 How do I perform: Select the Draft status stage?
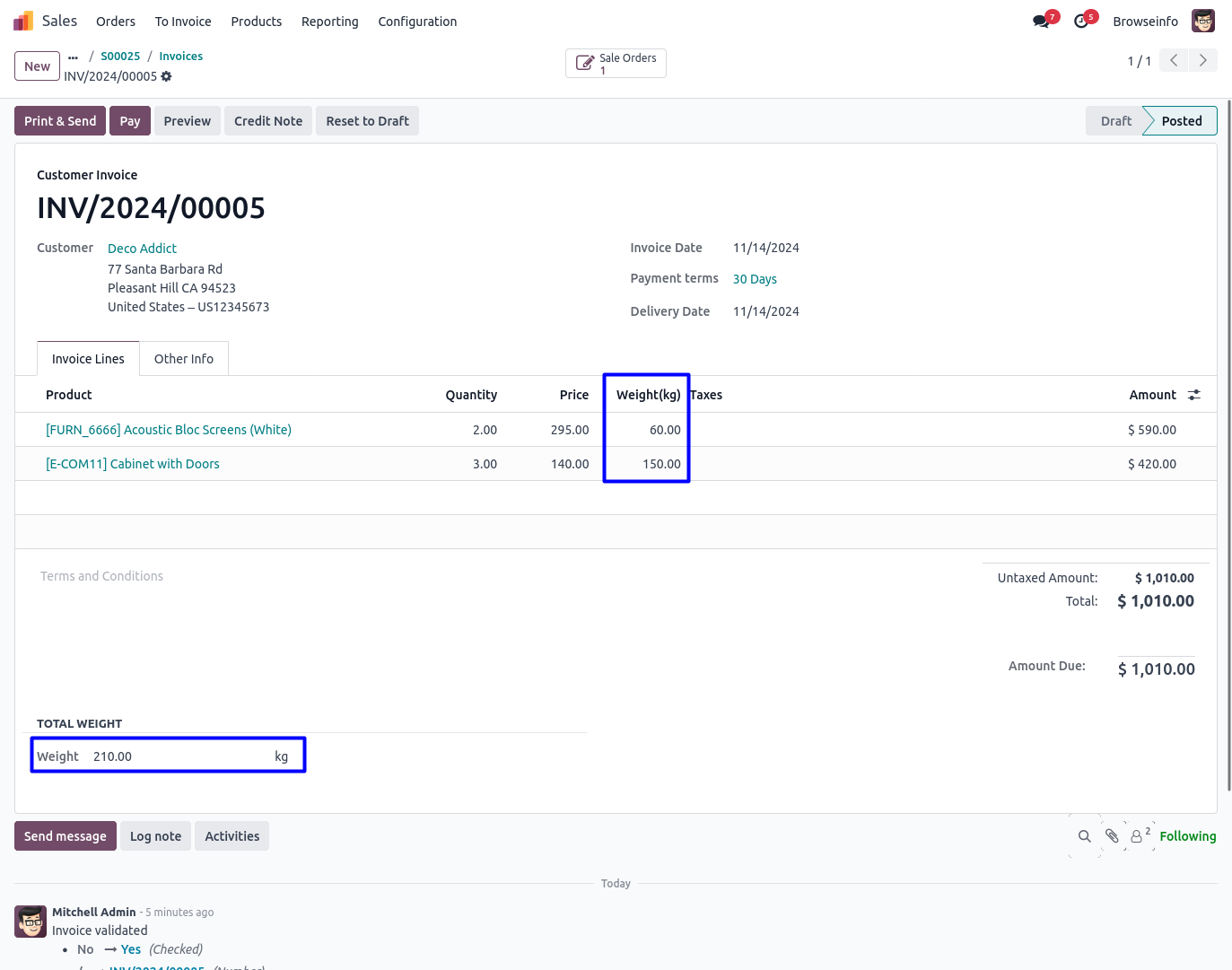coord(1115,121)
